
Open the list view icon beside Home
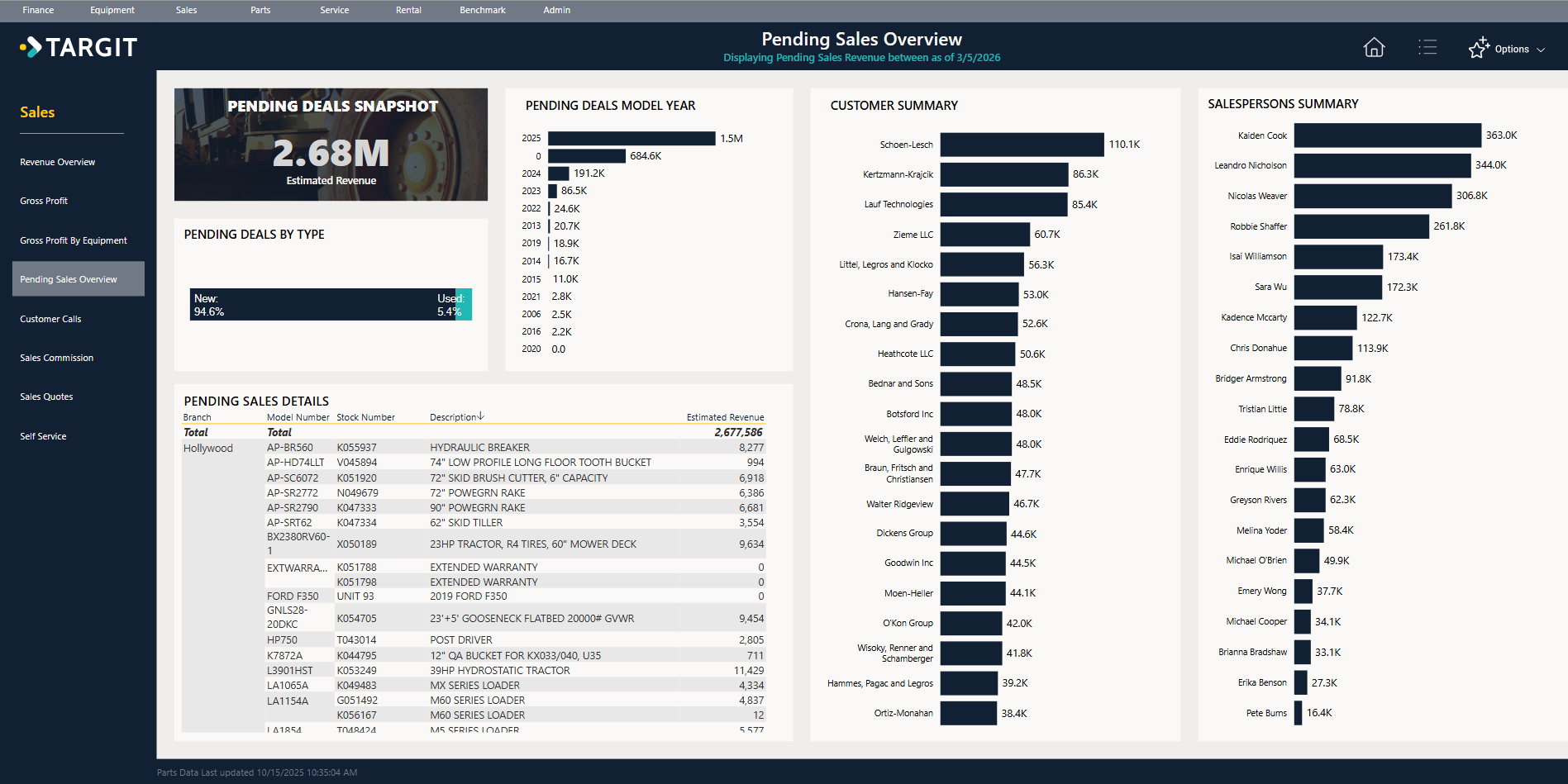(x=1427, y=47)
